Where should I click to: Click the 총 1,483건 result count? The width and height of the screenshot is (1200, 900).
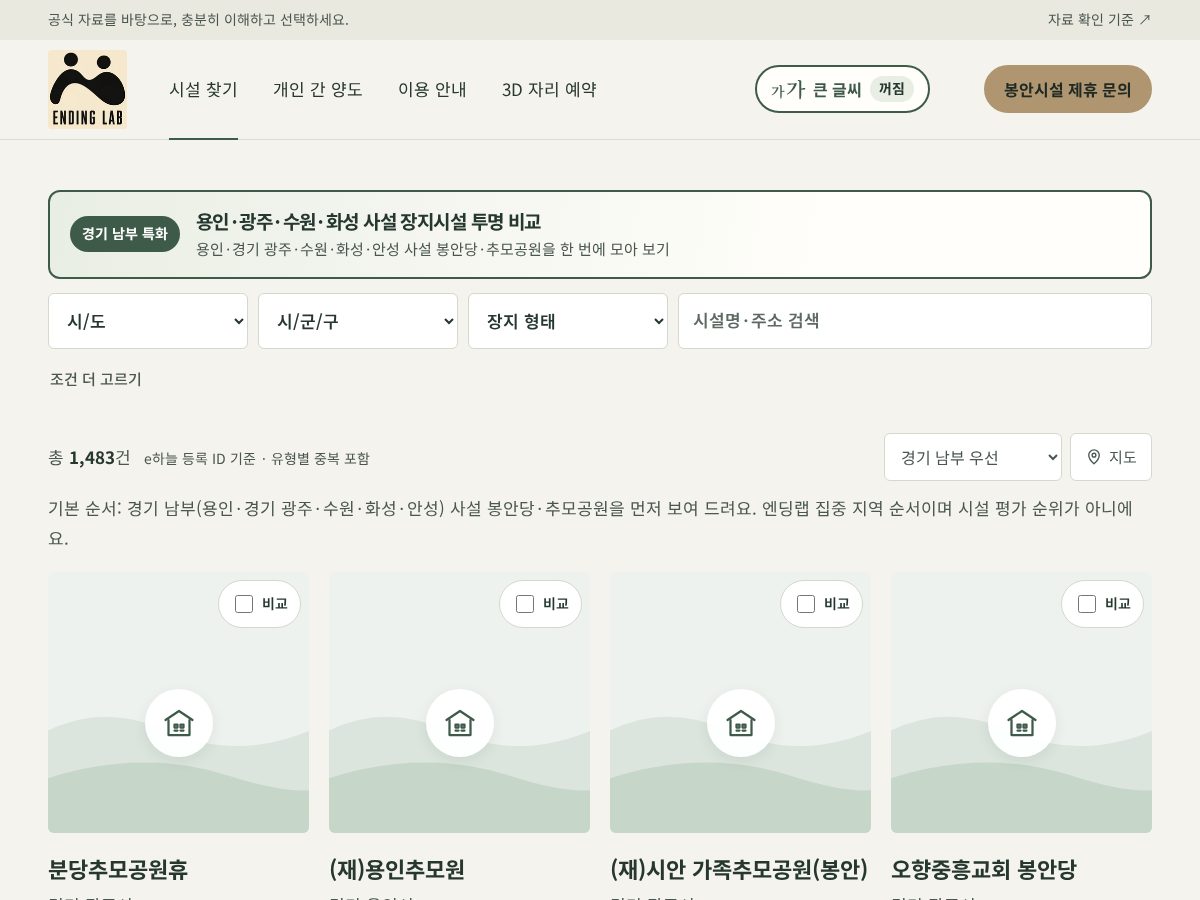(89, 457)
